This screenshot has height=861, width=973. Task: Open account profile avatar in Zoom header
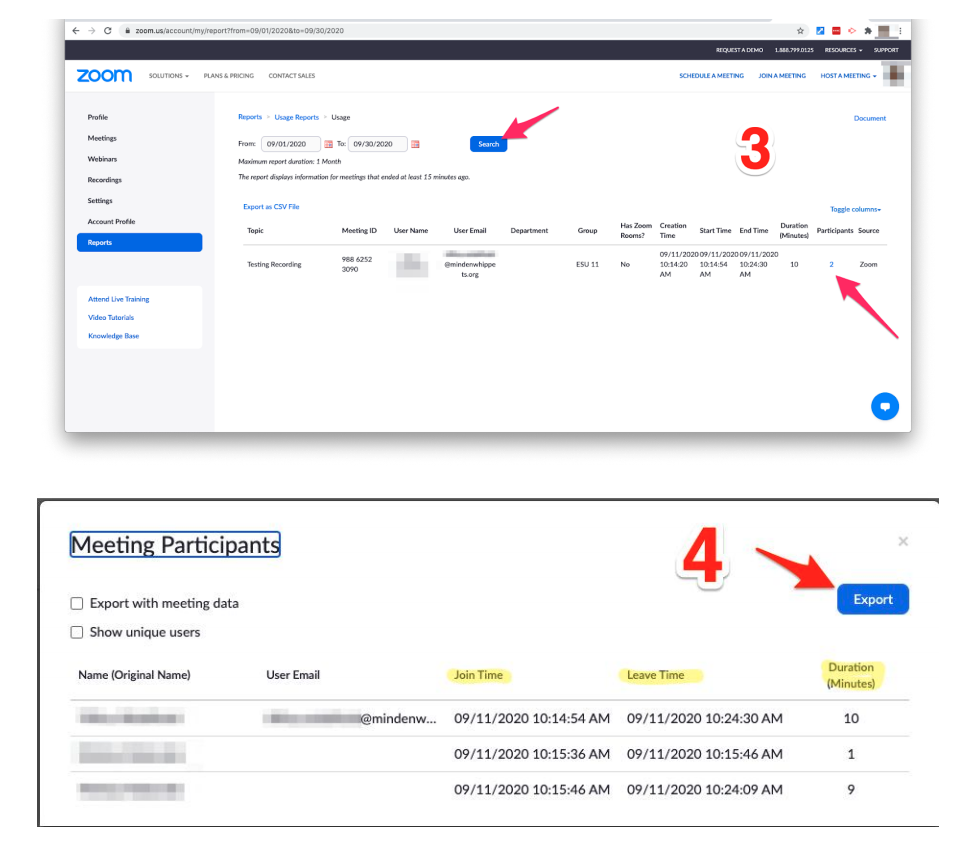[x=896, y=76]
